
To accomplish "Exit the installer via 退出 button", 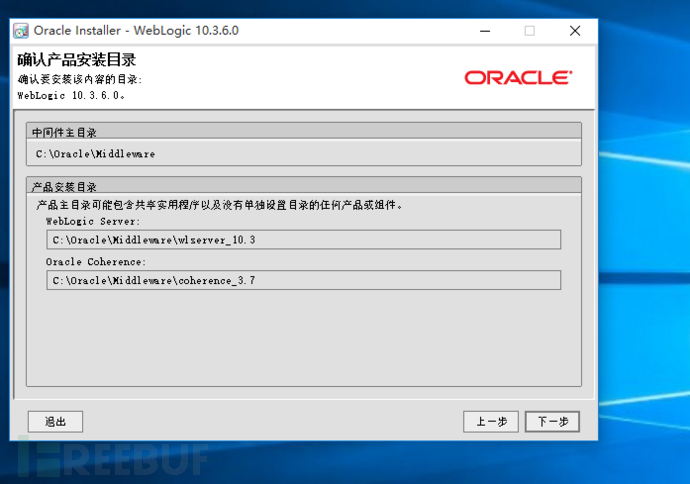I will tap(55, 422).
